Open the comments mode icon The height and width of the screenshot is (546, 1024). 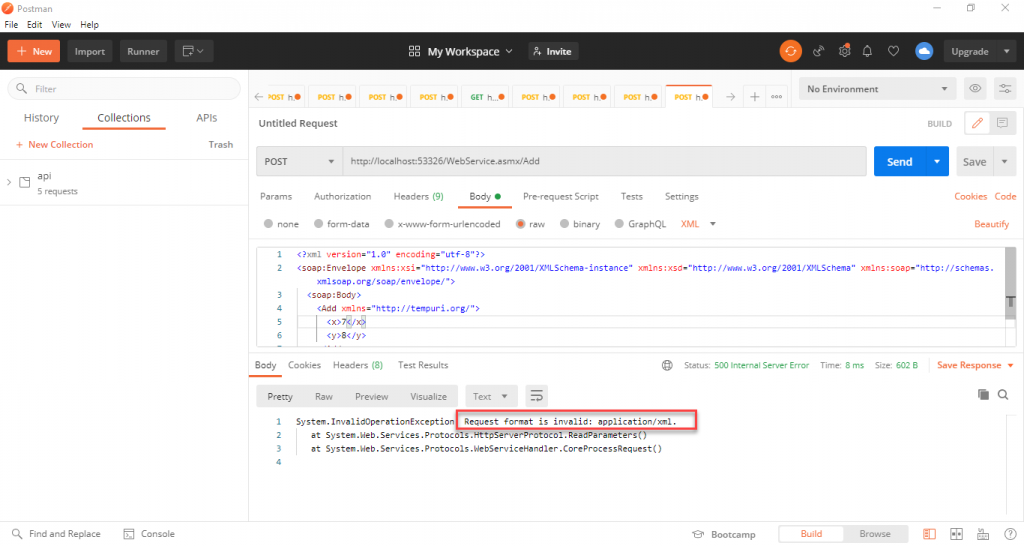pos(1001,123)
